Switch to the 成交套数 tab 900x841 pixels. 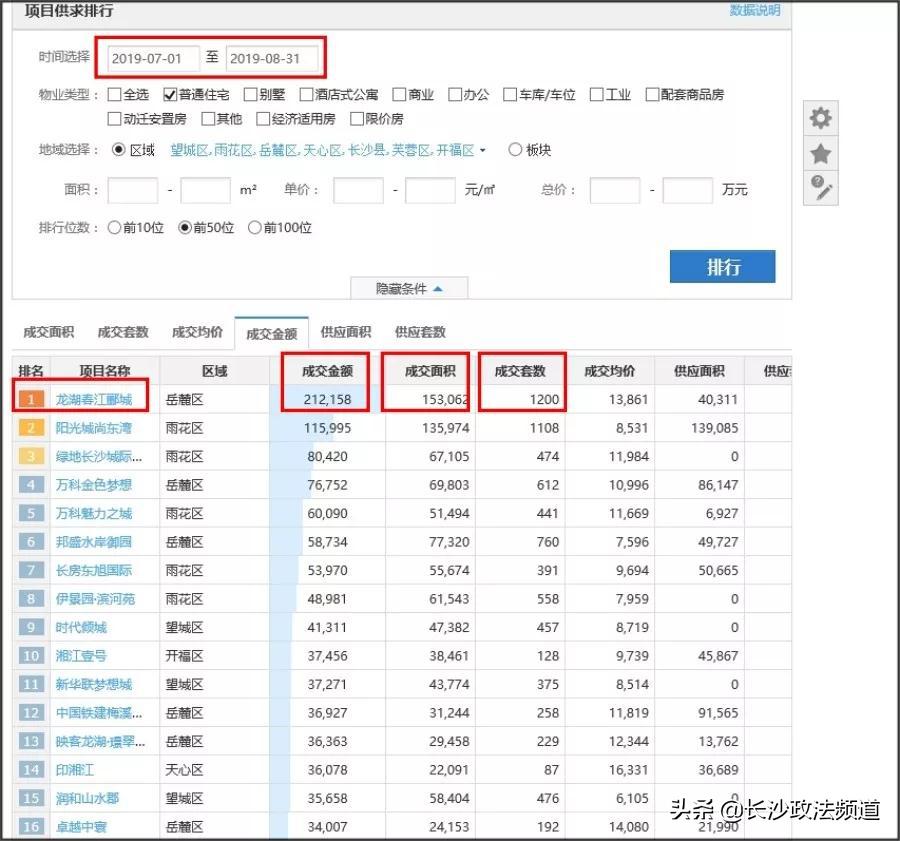click(122, 331)
